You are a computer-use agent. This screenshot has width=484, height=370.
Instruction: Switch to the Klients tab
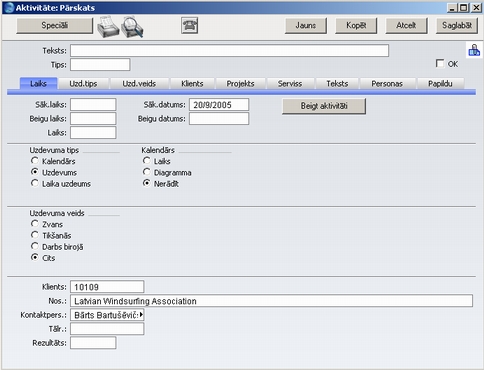(x=192, y=84)
